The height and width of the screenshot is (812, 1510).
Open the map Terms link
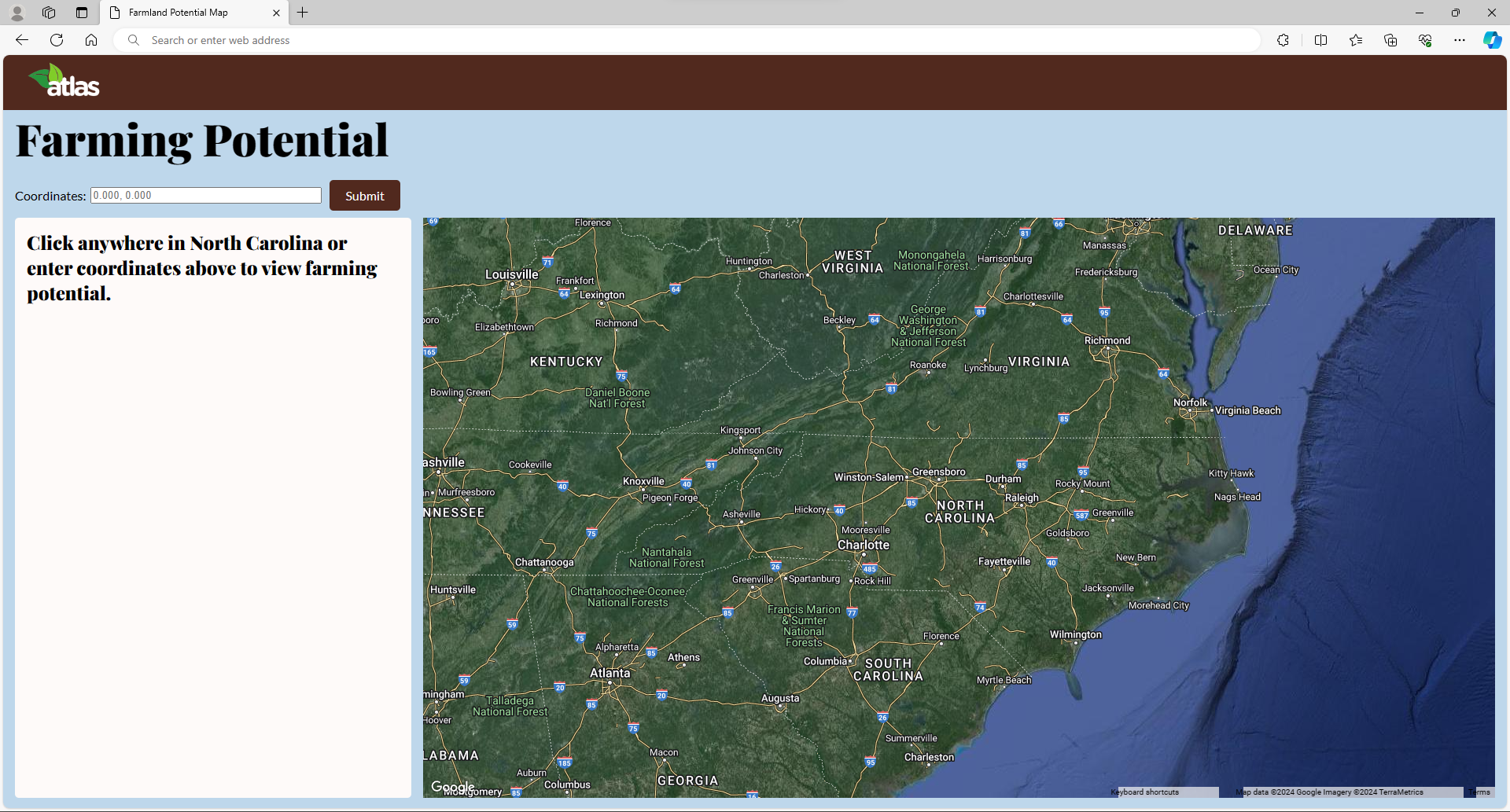[x=1479, y=792]
